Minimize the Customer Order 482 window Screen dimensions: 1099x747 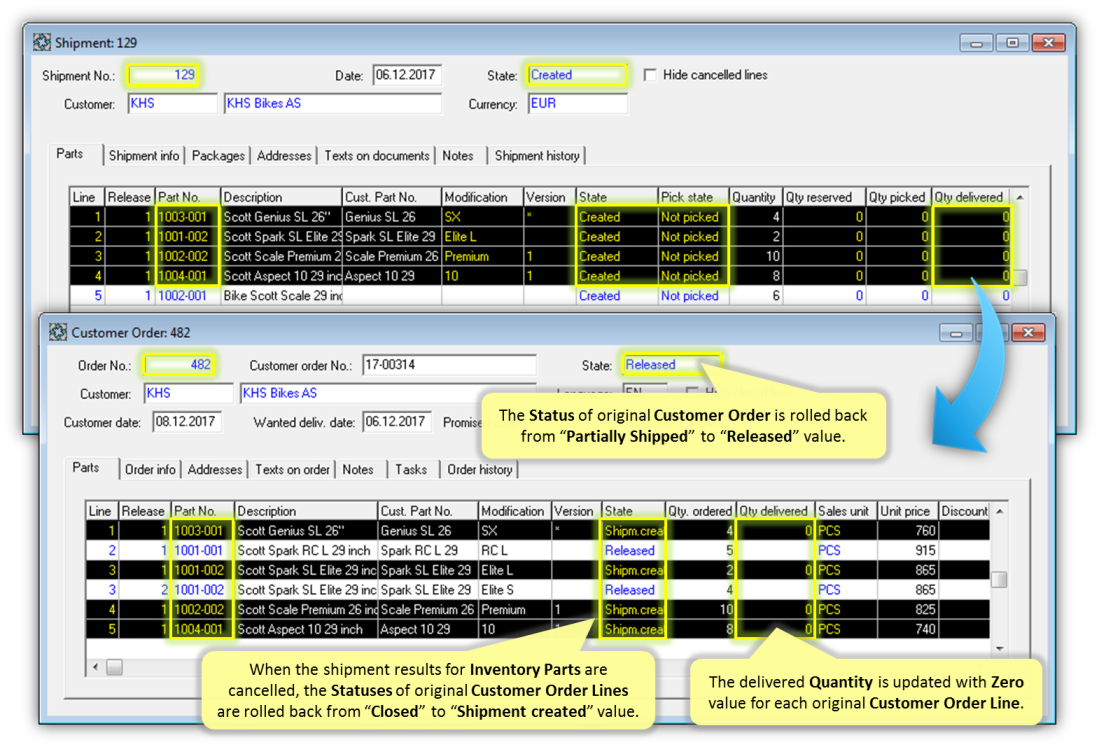(x=955, y=332)
